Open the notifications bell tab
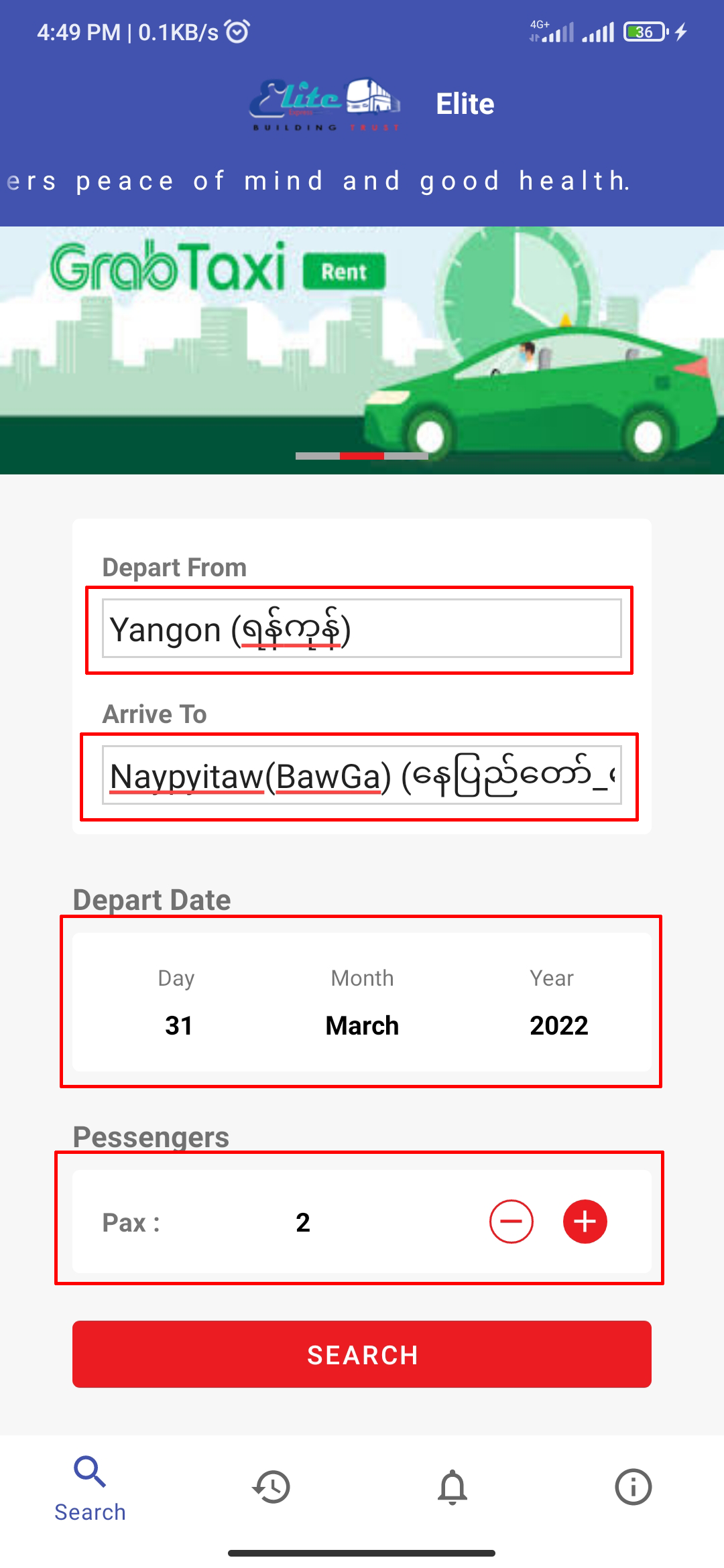This screenshot has width=724, height=1568. click(x=452, y=1487)
